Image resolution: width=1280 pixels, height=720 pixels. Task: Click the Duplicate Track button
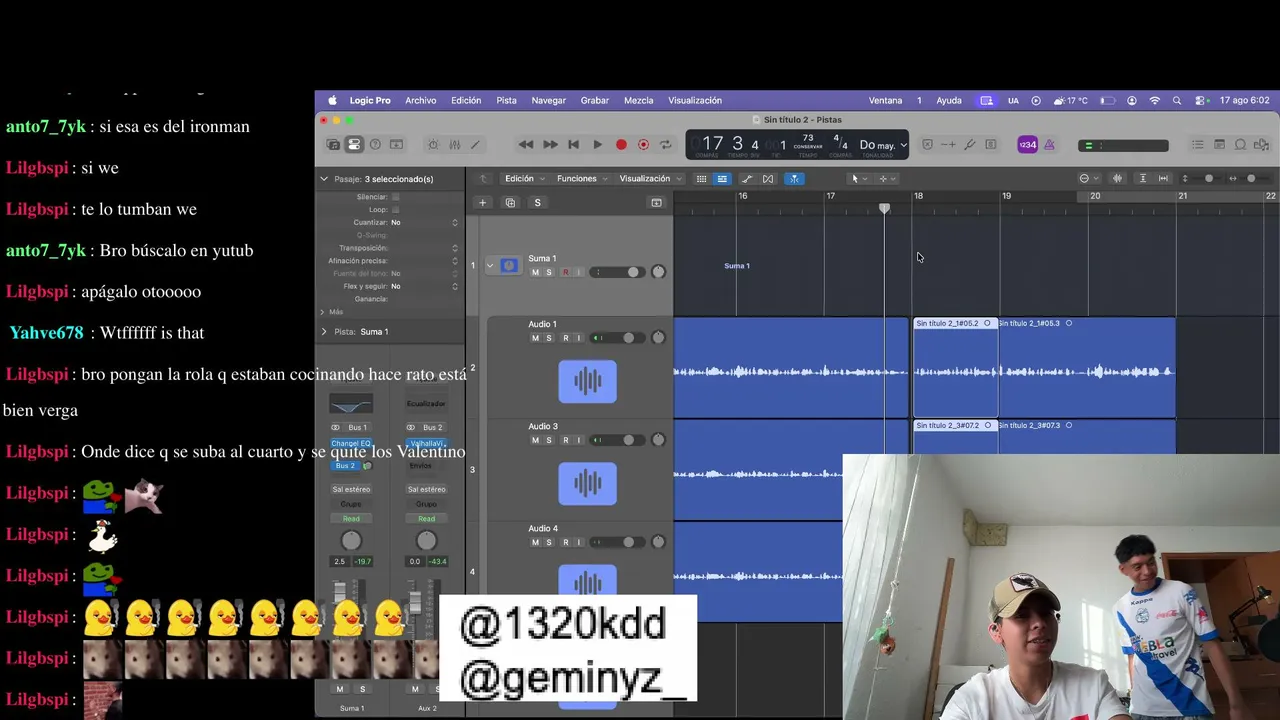(x=510, y=203)
